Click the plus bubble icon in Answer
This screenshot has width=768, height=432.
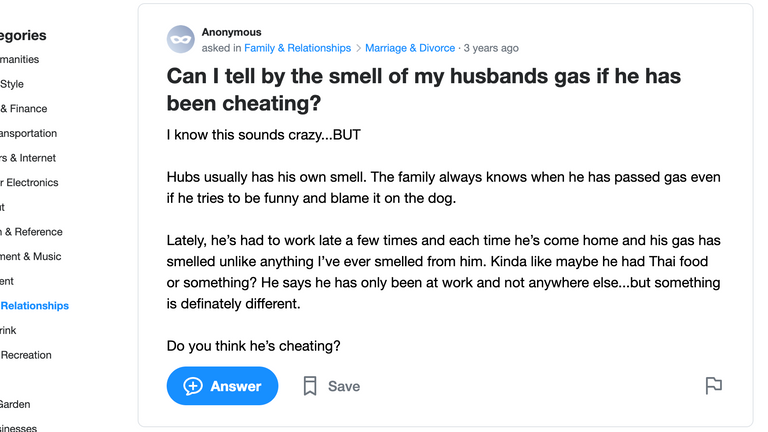click(192, 386)
